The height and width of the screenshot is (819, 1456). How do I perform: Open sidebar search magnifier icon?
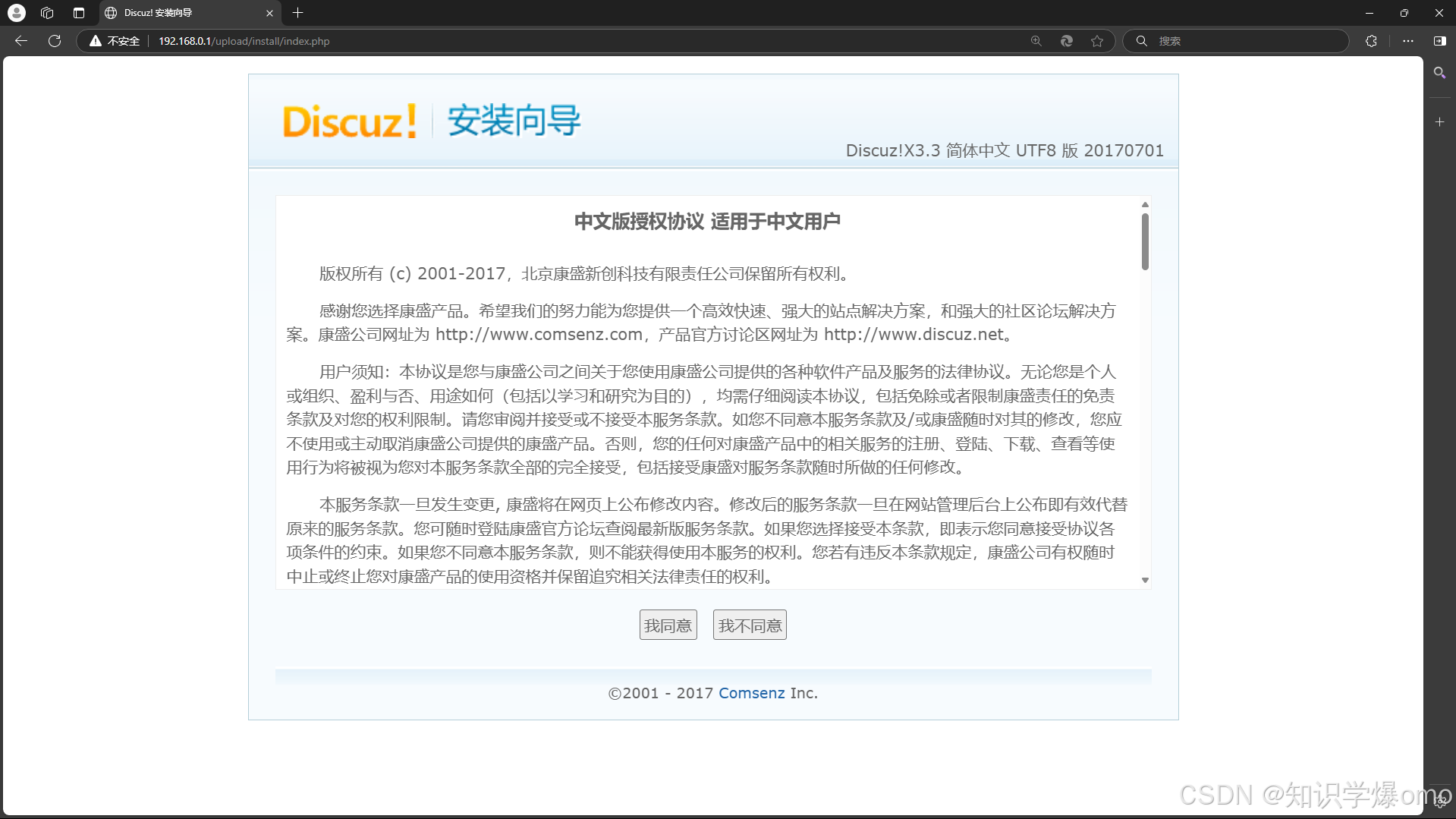point(1439,73)
